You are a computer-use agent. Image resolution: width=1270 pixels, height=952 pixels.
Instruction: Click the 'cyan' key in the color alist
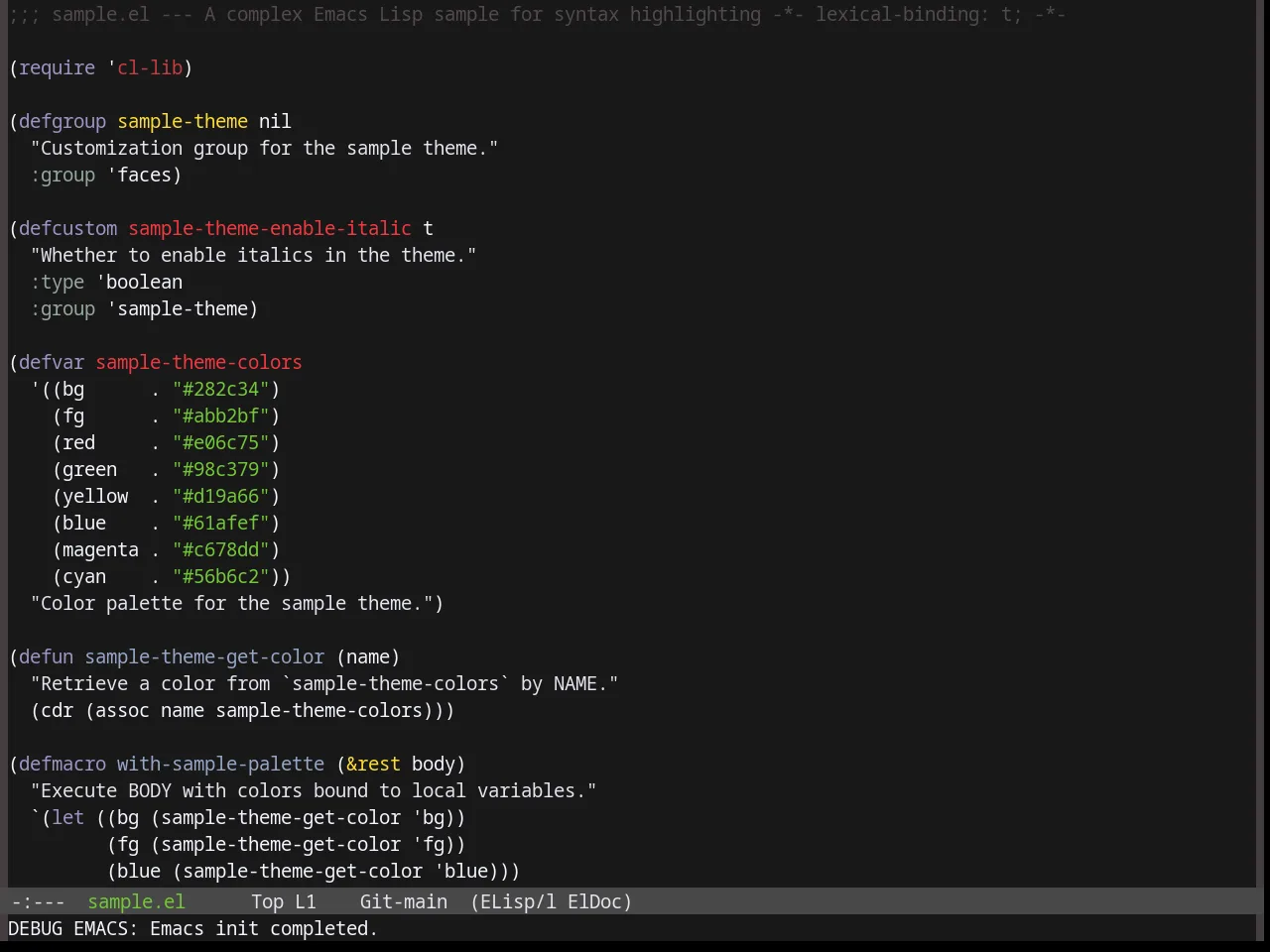pyautogui.click(x=84, y=576)
